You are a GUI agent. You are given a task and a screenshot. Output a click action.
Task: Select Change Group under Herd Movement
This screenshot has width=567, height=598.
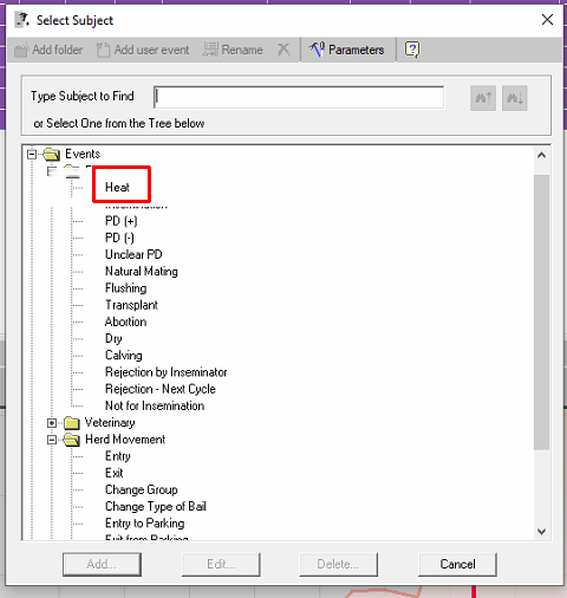[141, 489]
